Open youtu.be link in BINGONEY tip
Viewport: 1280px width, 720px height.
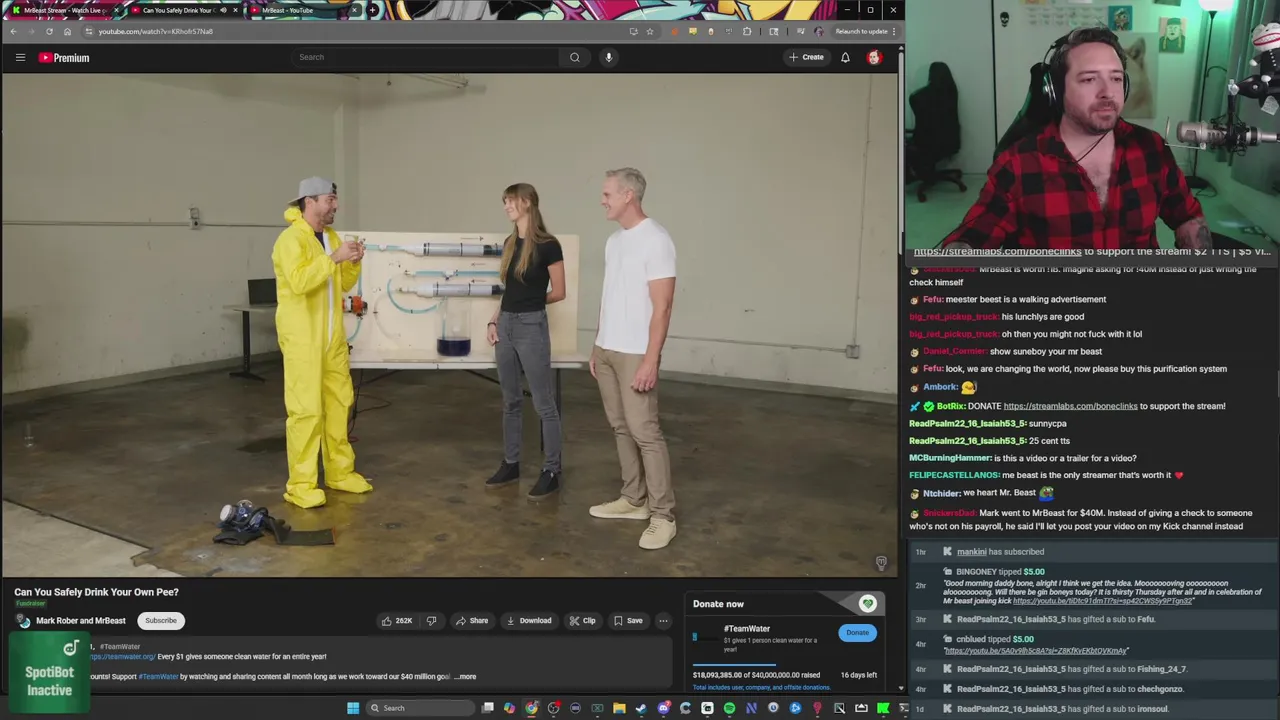[x=1102, y=601]
